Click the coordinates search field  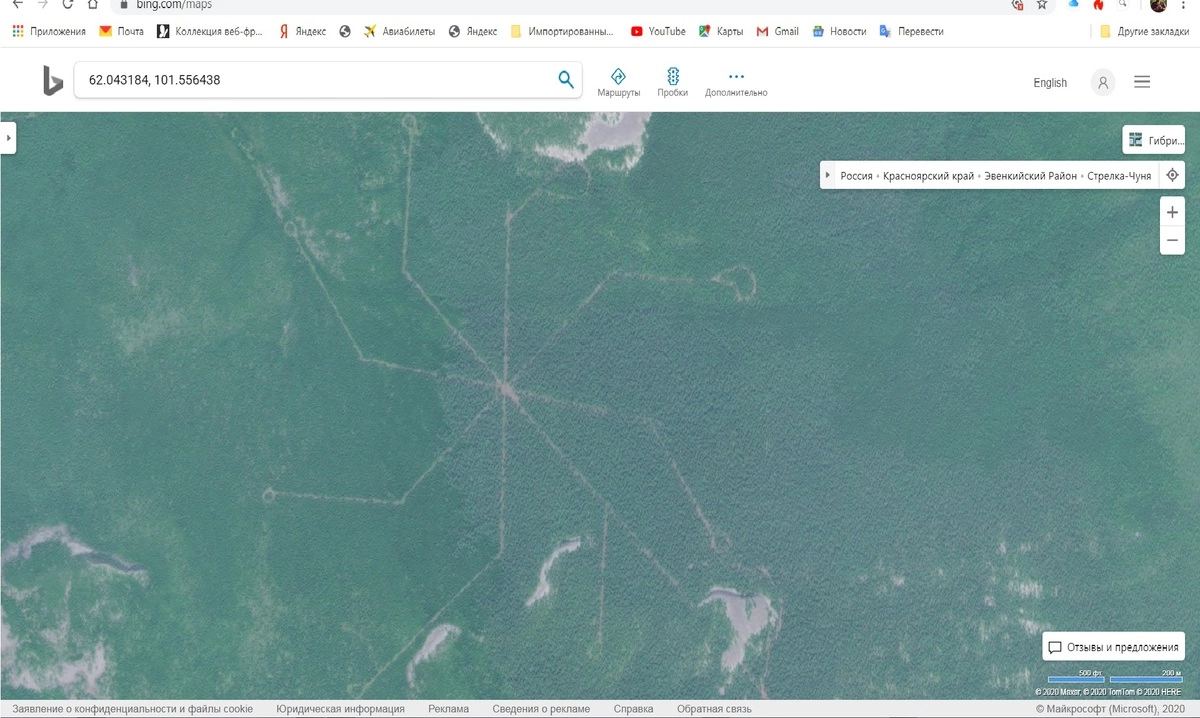click(x=315, y=80)
